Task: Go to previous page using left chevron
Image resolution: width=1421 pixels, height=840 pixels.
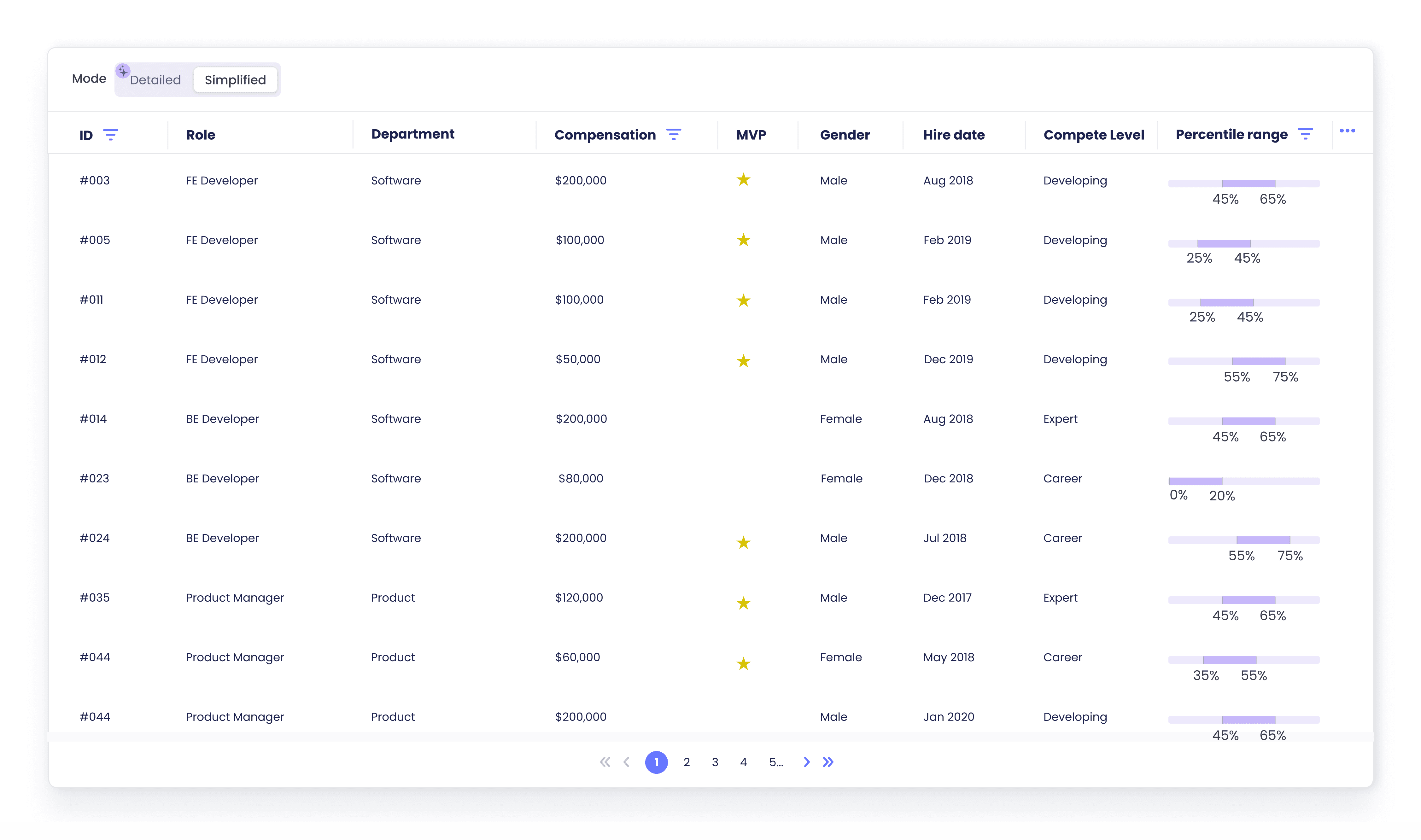Action: click(627, 762)
